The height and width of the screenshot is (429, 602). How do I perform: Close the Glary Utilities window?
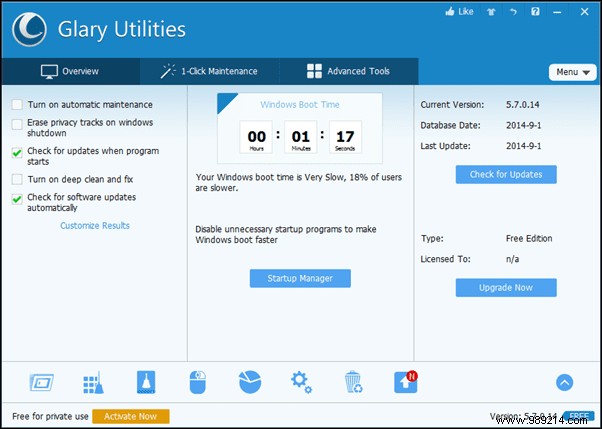point(584,12)
